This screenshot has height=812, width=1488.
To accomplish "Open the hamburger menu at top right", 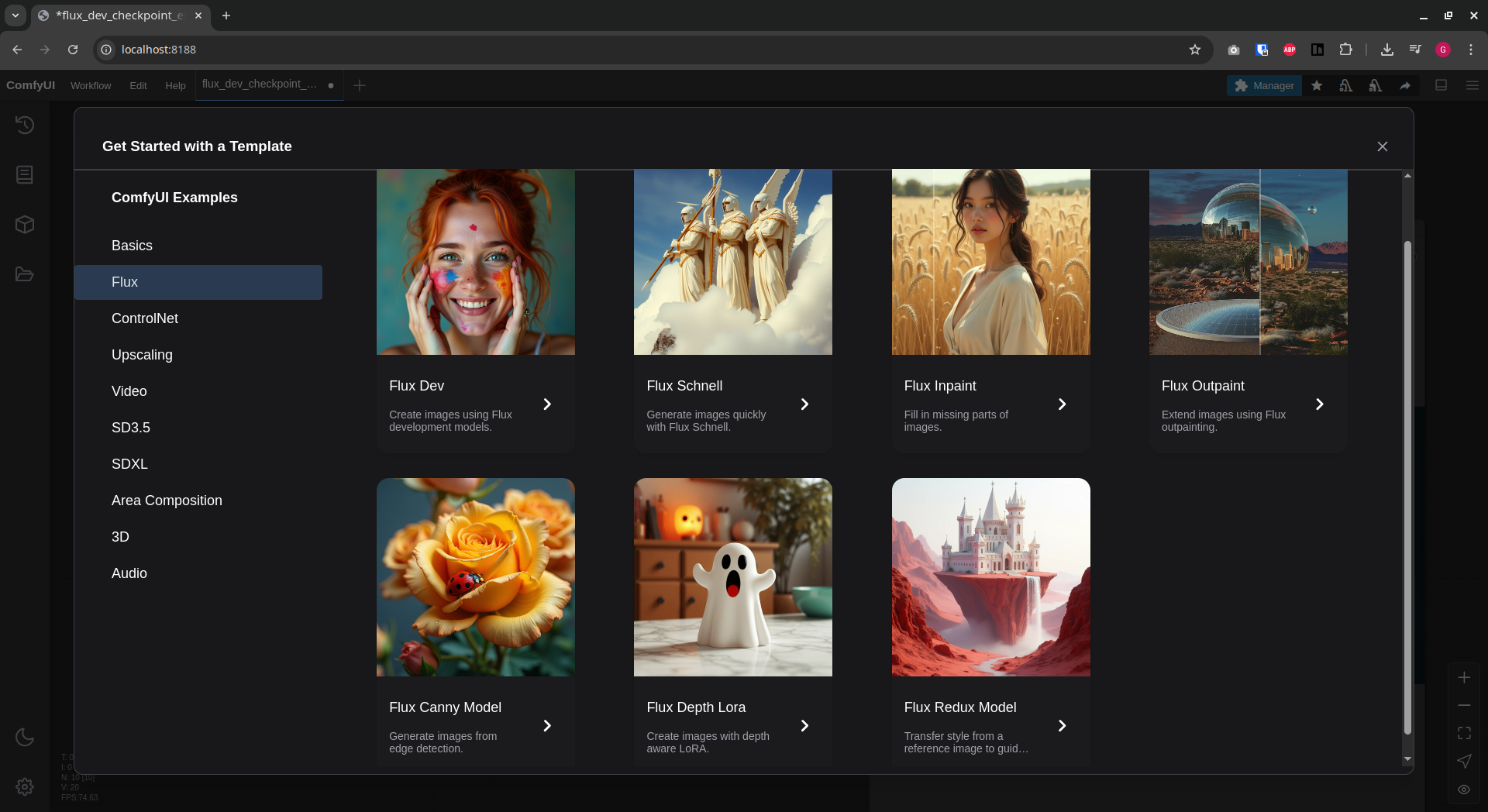I will (1473, 85).
